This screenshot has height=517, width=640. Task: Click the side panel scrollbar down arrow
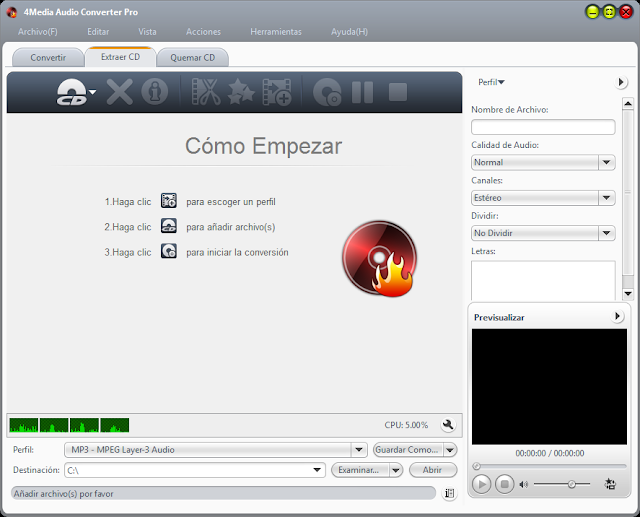[628, 293]
